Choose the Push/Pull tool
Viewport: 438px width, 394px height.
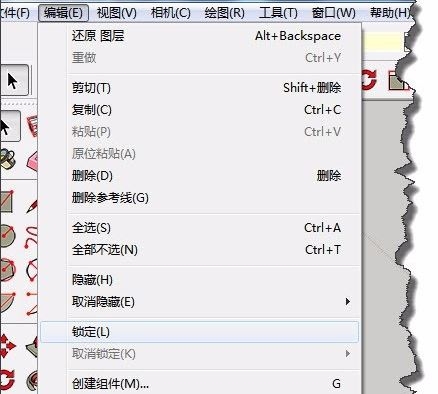coord(32,347)
